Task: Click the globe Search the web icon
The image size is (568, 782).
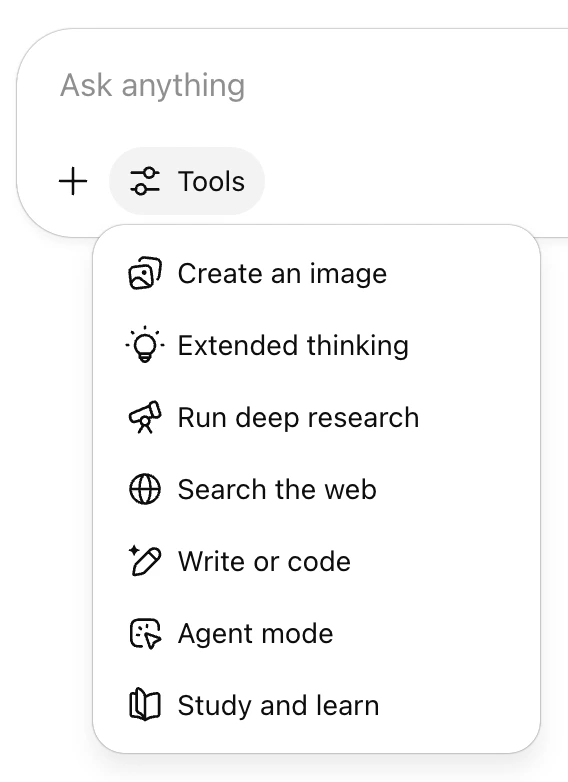Action: click(x=145, y=489)
